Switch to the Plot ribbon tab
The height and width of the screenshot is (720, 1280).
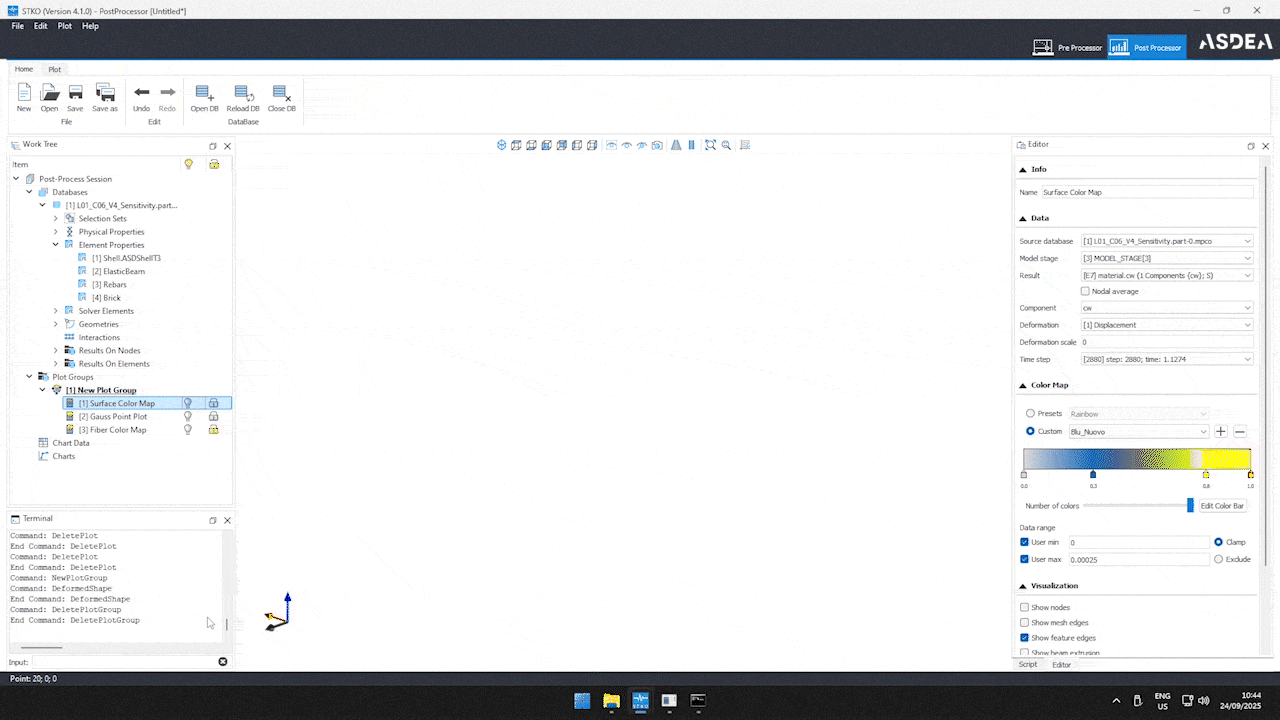(x=55, y=69)
